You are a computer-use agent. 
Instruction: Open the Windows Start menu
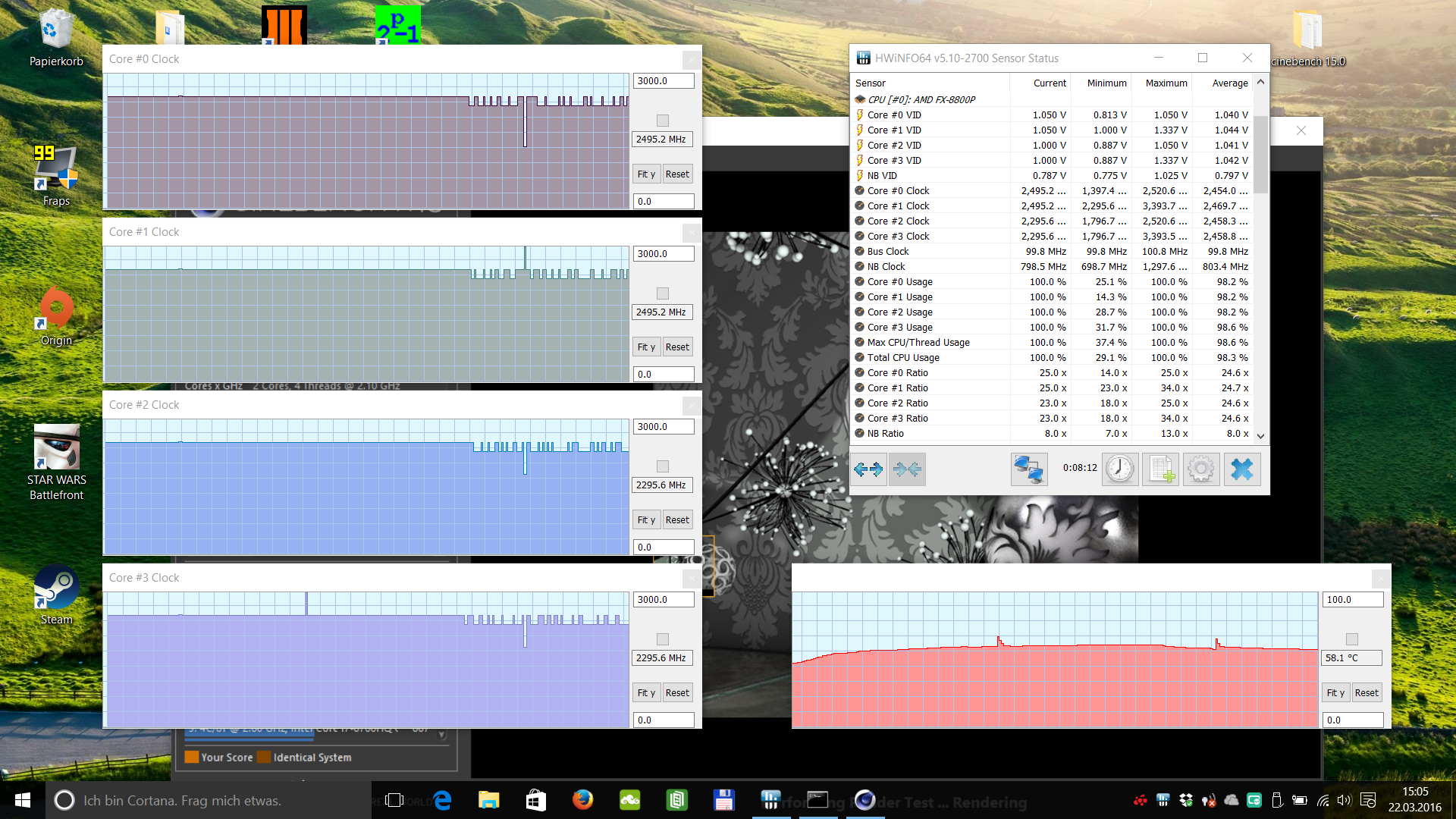23,800
